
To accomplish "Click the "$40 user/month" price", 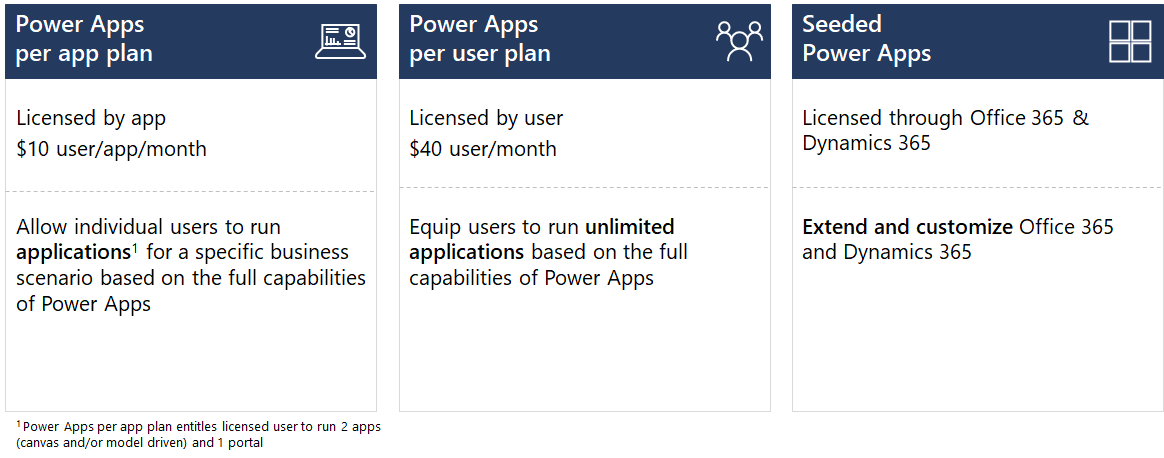I will click(483, 149).
